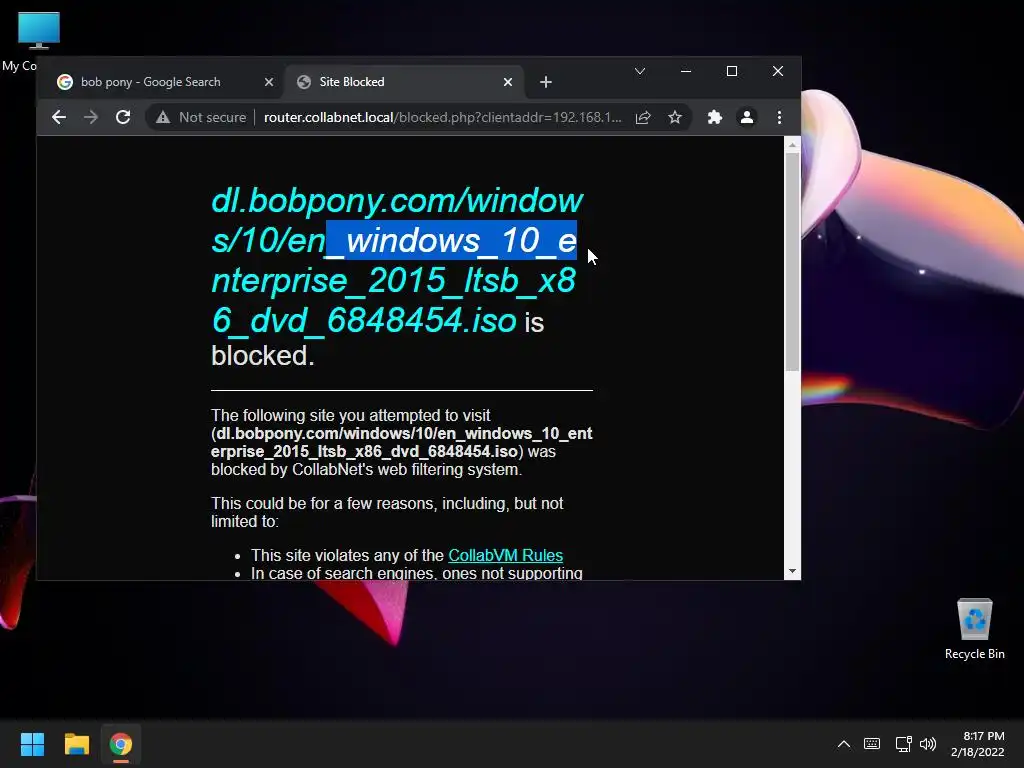Minimize the Chrome window
This screenshot has height=768, width=1024.
tap(686, 71)
